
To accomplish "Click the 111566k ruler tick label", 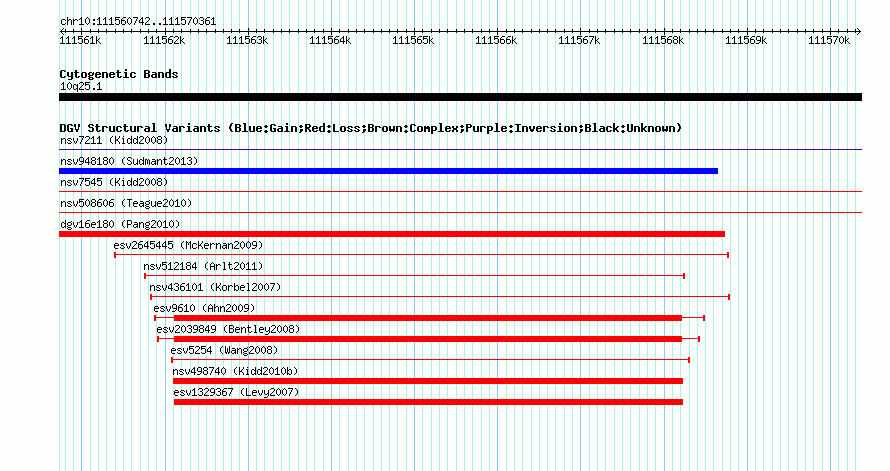I will pos(496,40).
